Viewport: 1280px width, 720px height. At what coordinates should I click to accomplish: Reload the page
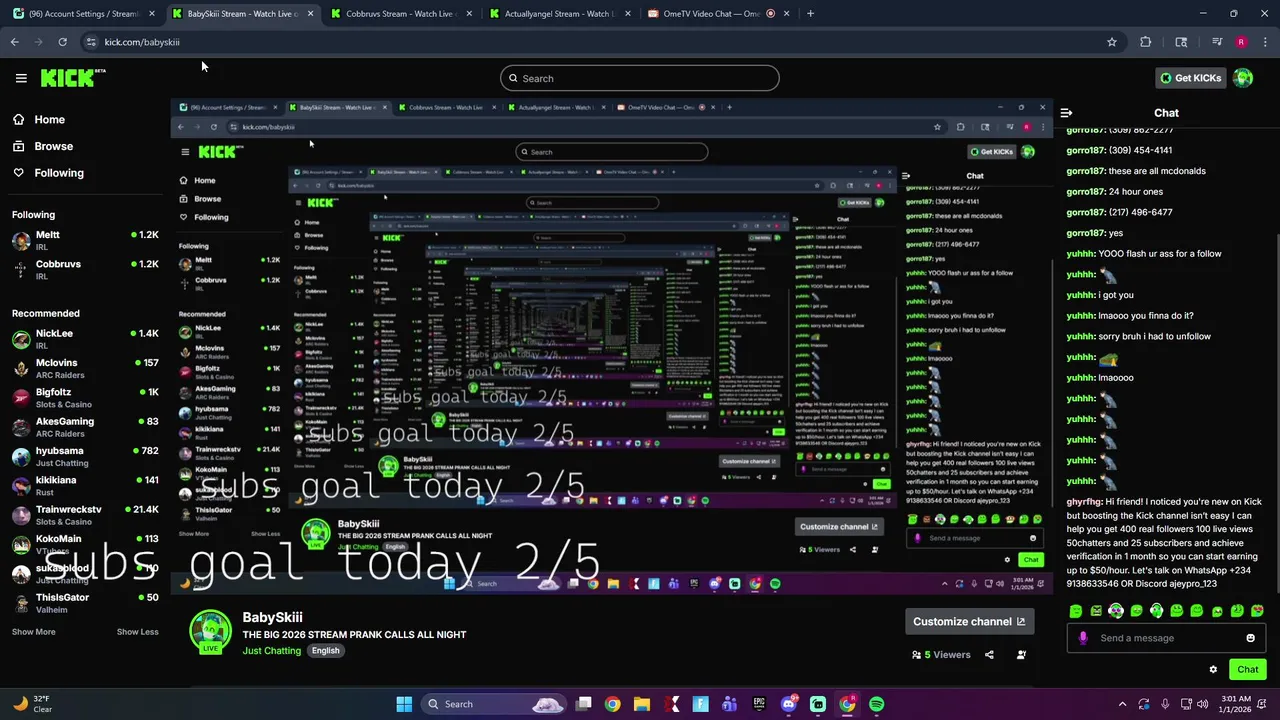pyautogui.click(x=62, y=42)
